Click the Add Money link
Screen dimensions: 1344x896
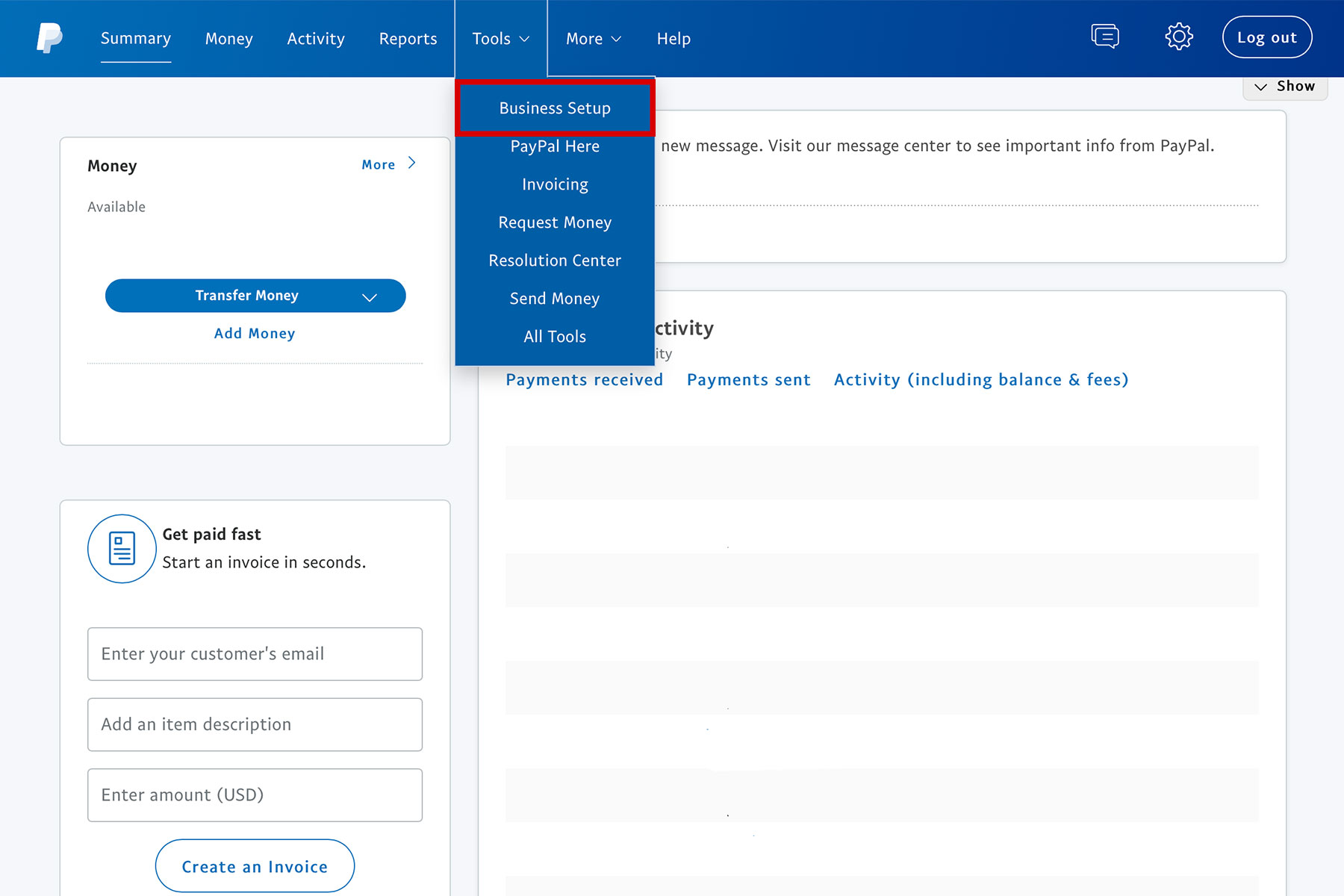[255, 334]
